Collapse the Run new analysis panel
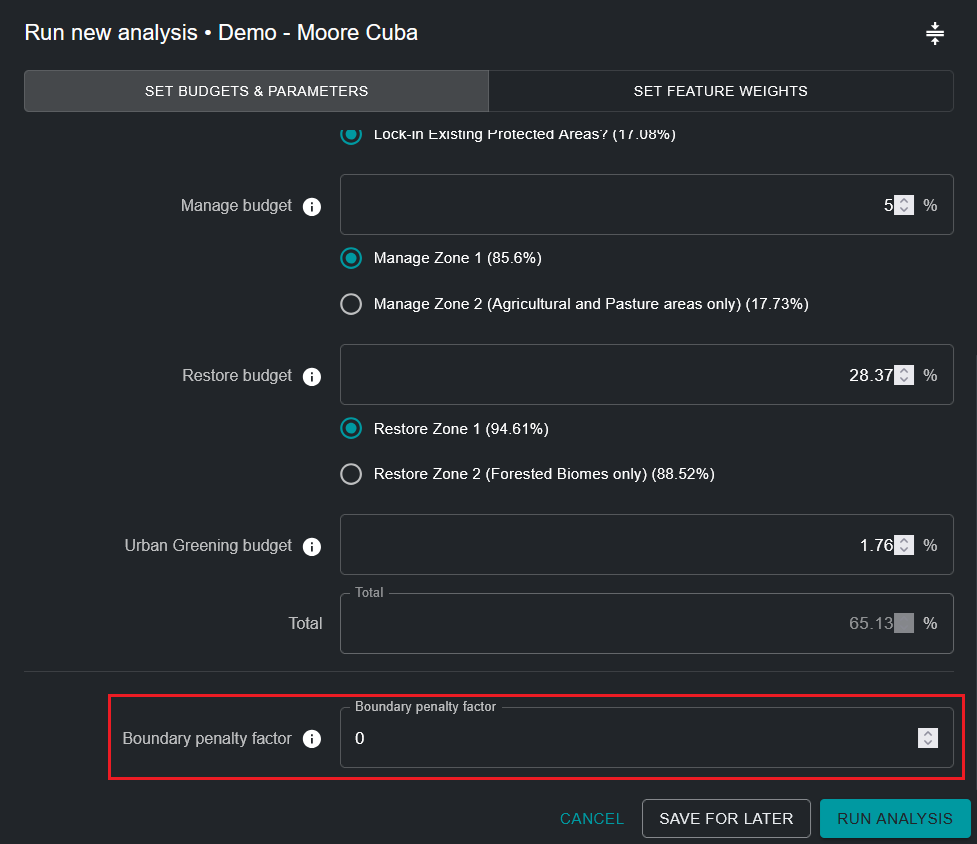The width and height of the screenshot is (977, 844). point(934,34)
